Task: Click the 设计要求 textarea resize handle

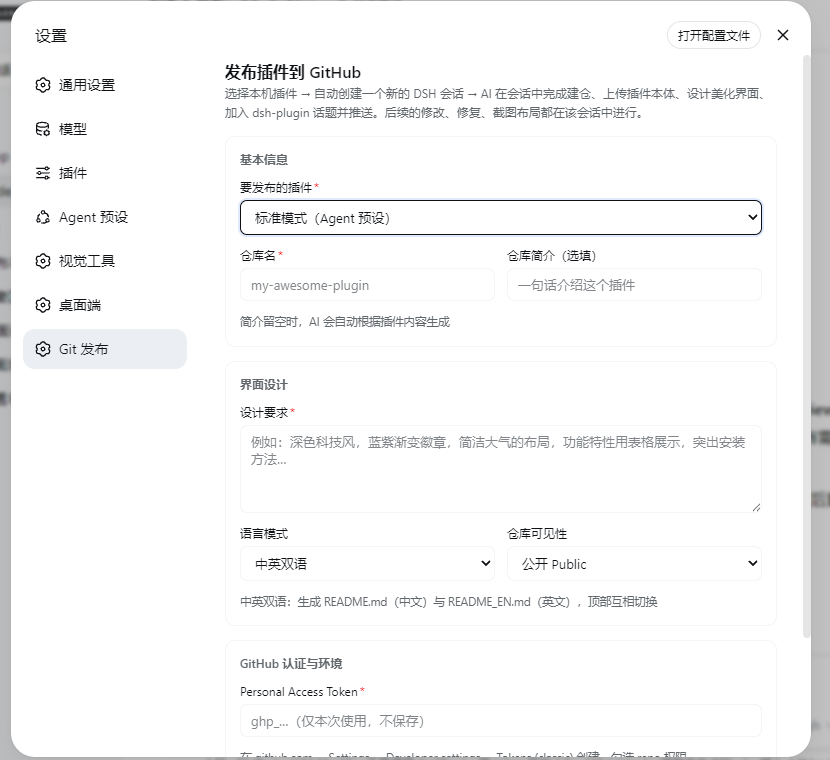Action: point(756,508)
